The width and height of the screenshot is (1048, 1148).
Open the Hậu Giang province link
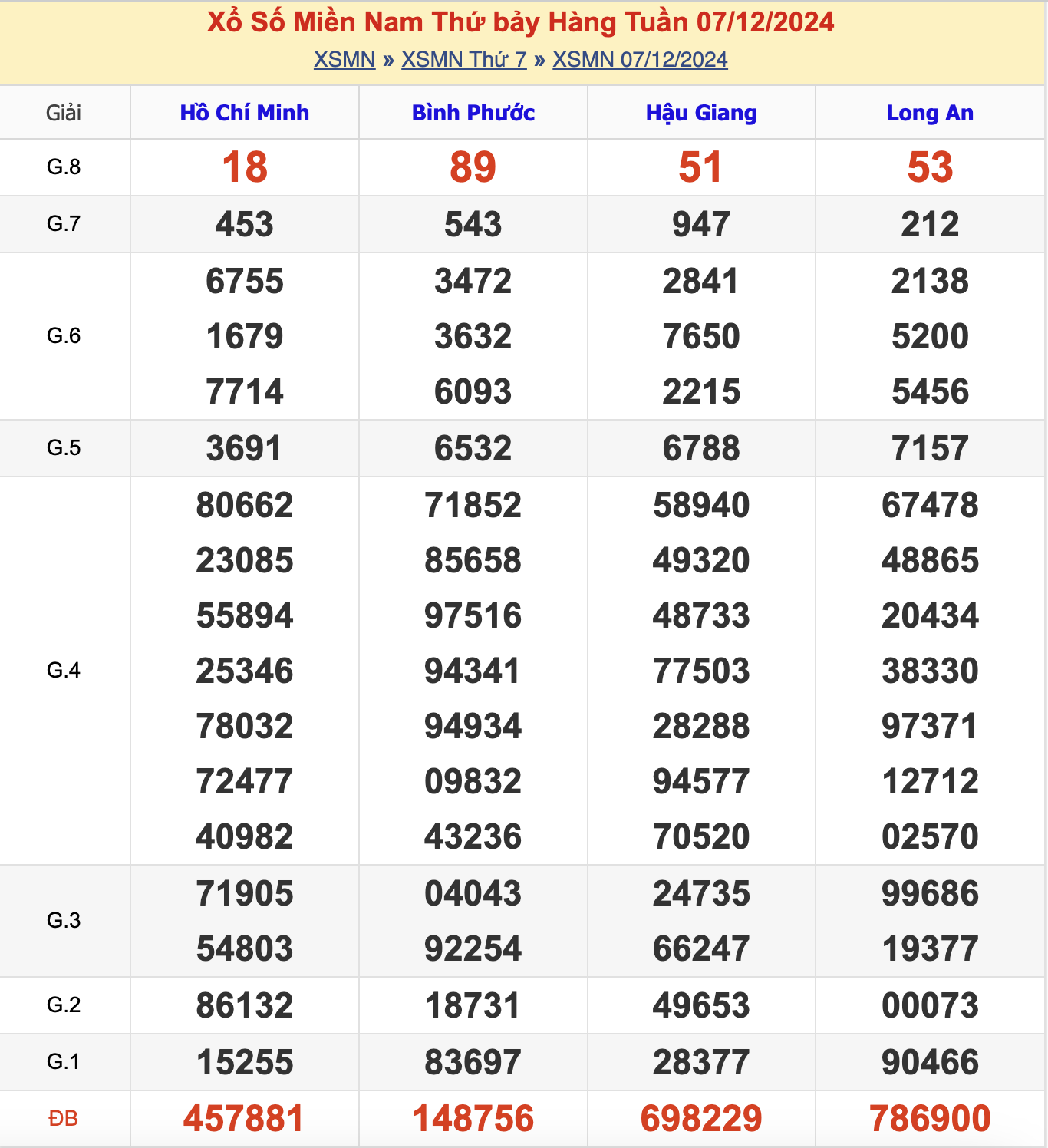[x=701, y=113]
